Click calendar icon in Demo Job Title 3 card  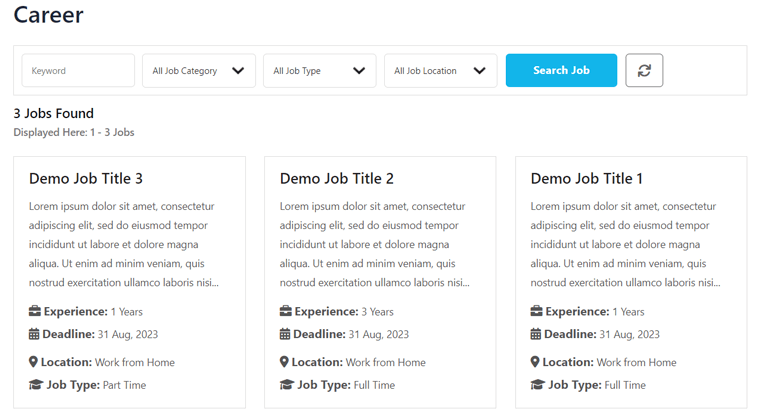34,334
